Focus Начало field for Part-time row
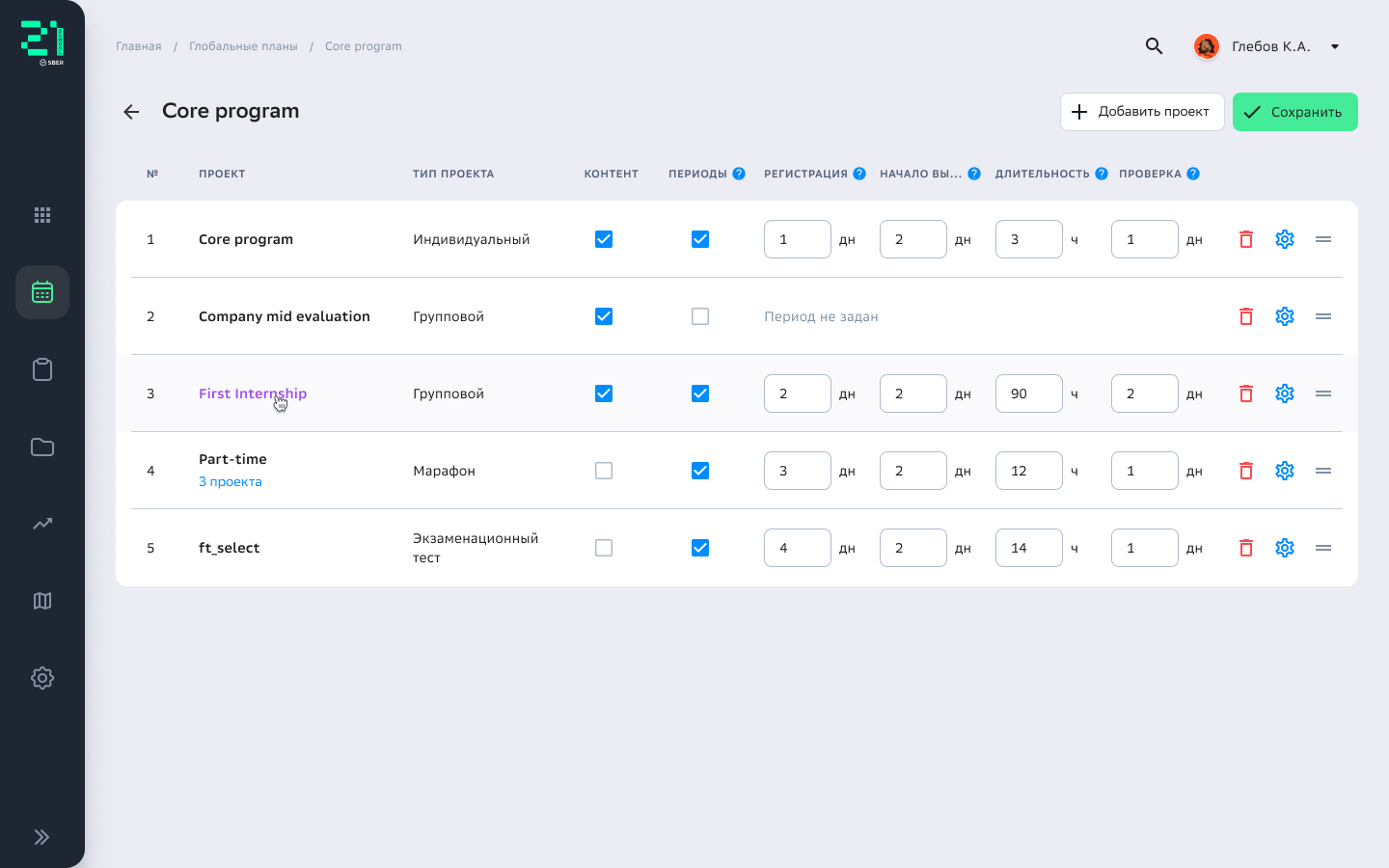This screenshot has width=1389, height=868. [913, 471]
